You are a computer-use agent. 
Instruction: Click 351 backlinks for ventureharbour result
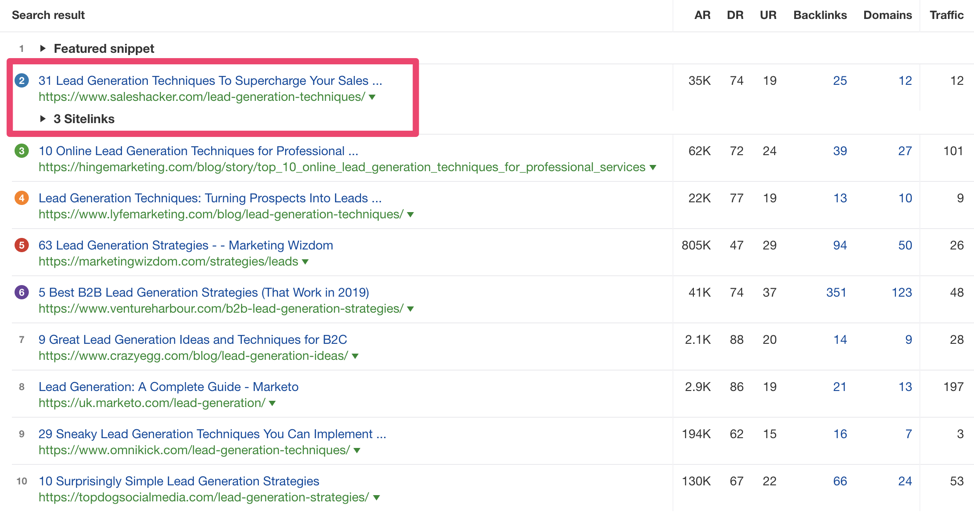coord(836,292)
